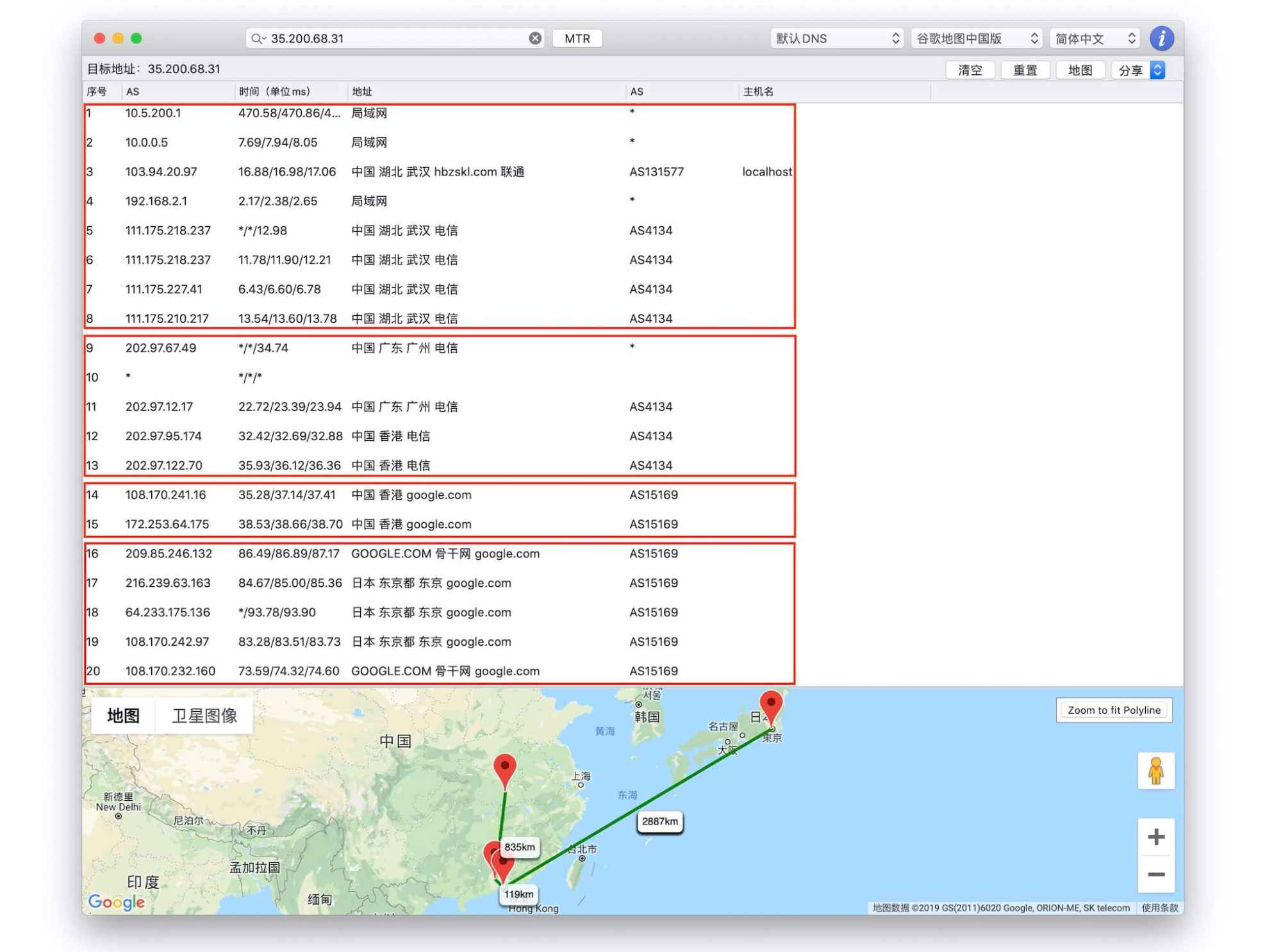This screenshot has height=952, width=1265.
Task: Expand the 分享 share dropdown arrow
Action: click(x=1157, y=70)
